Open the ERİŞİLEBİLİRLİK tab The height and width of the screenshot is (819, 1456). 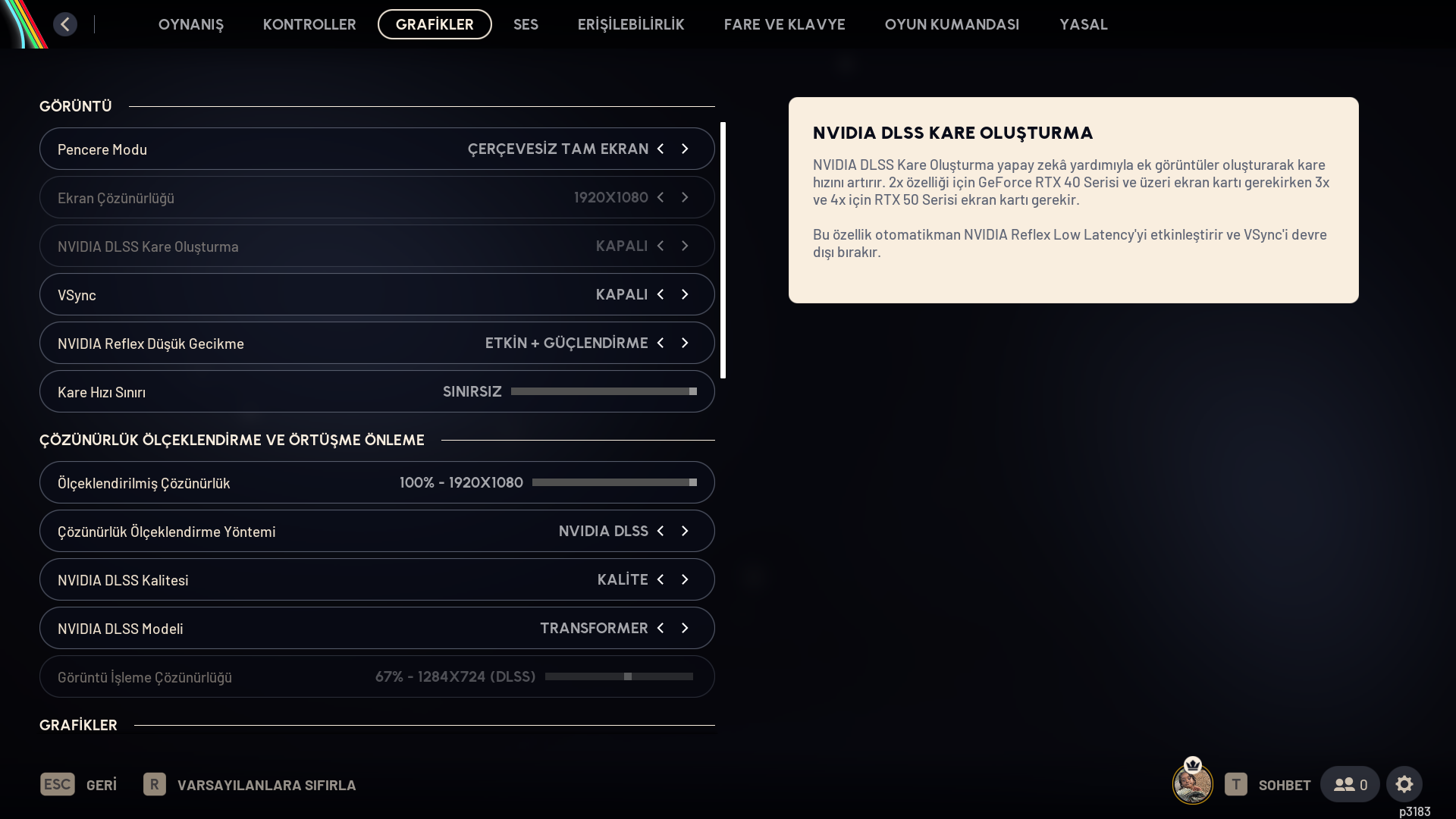630,24
